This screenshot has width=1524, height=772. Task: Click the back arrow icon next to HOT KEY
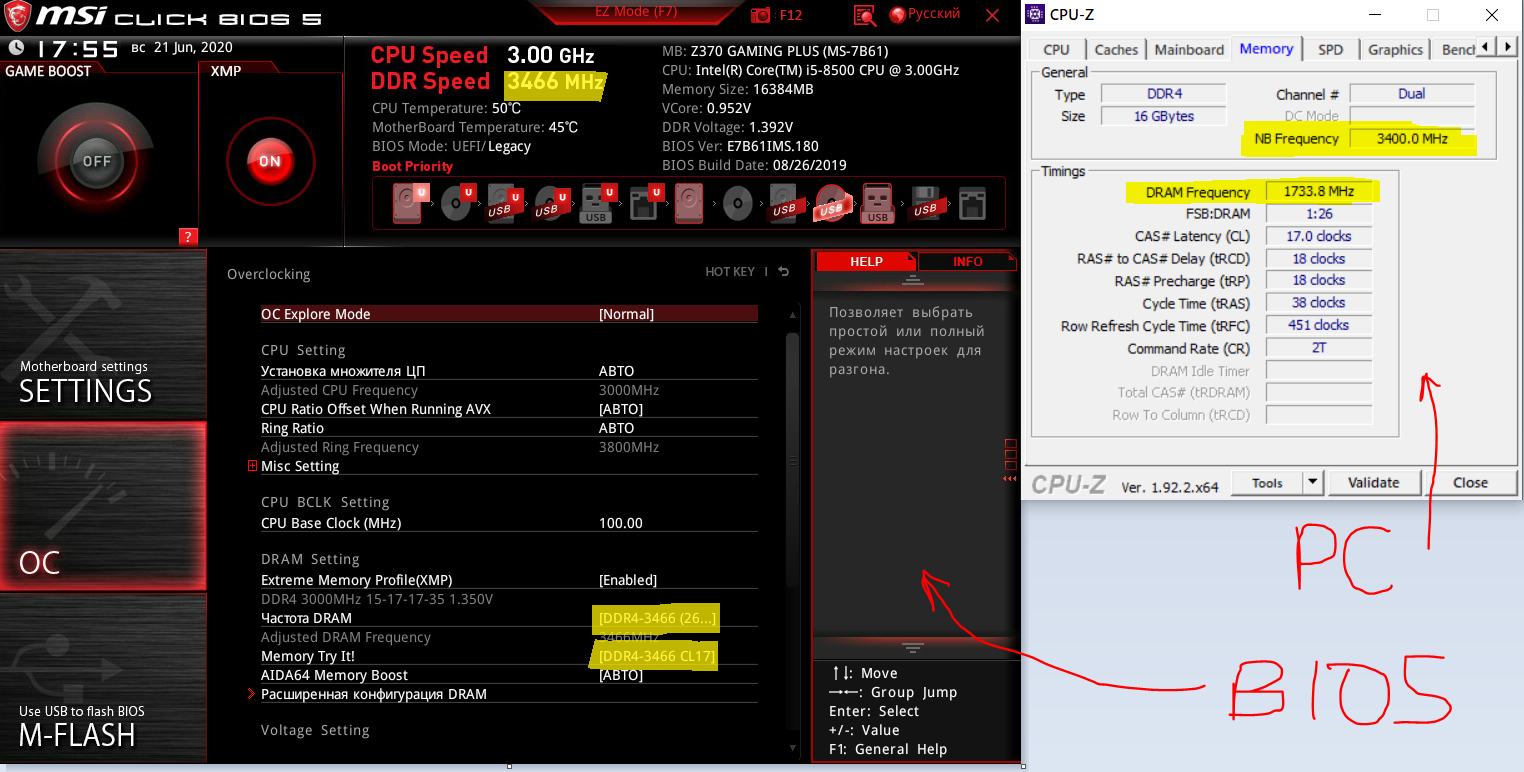784,271
